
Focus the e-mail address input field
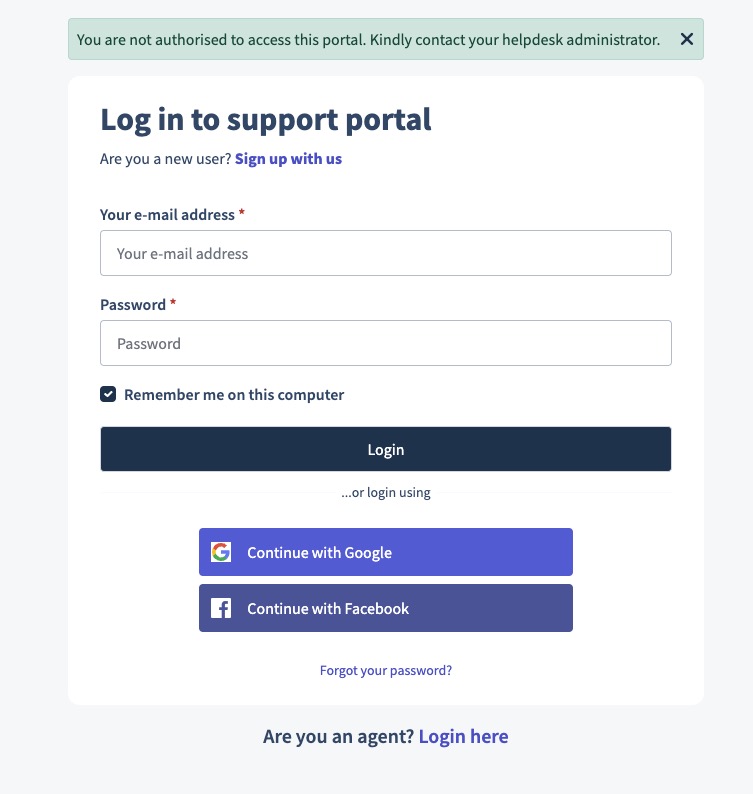(385, 253)
